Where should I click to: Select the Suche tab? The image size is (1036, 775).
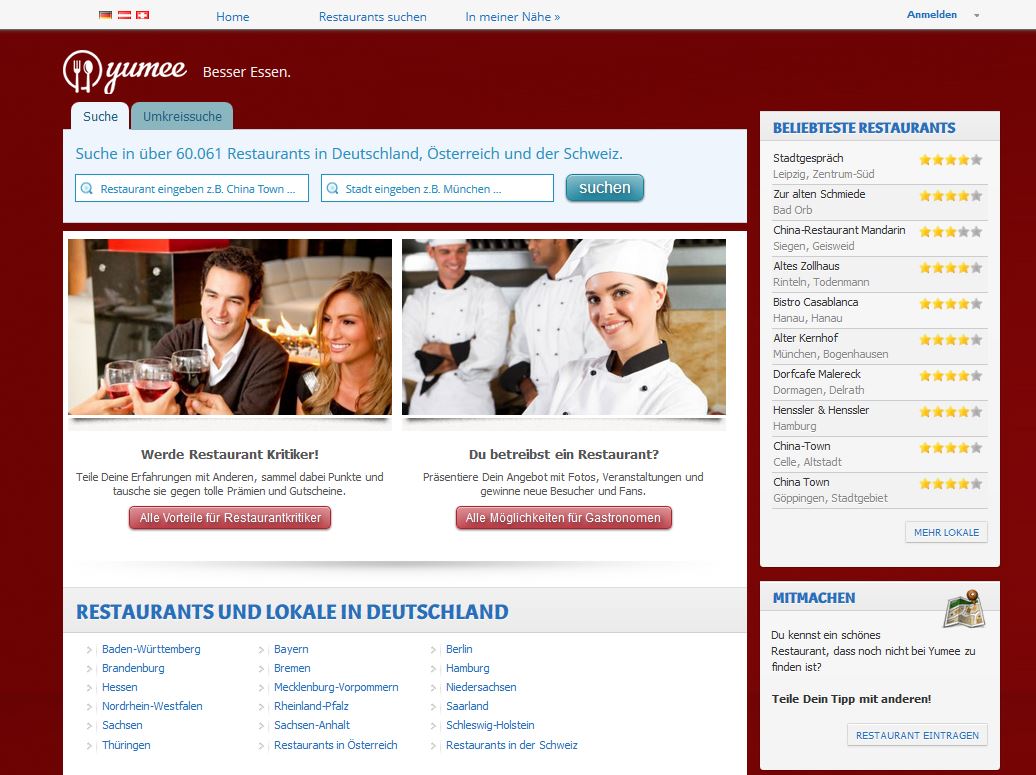coord(100,117)
